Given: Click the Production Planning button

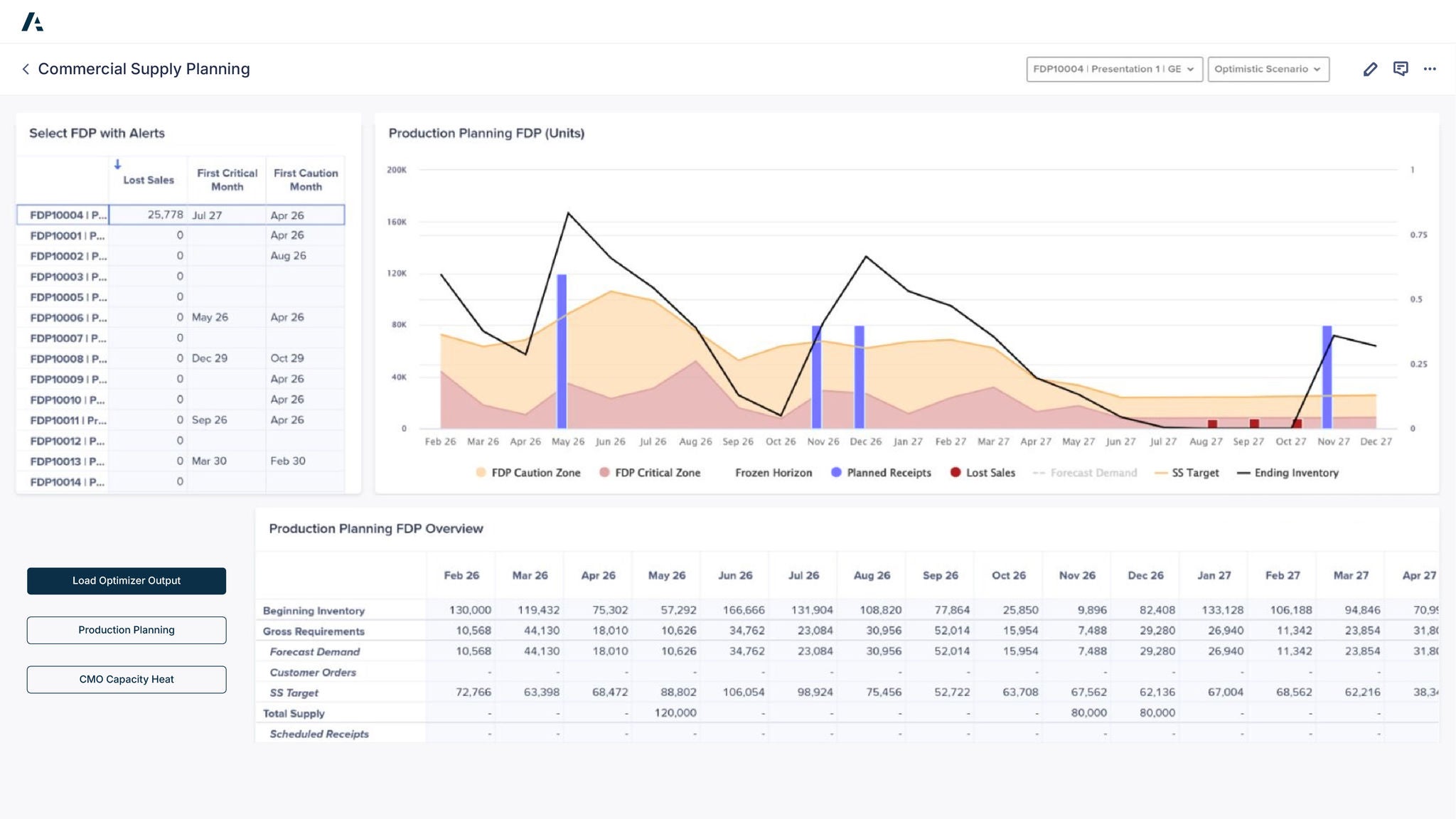Looking at the screenshot, I should click(x=127, y=630).
